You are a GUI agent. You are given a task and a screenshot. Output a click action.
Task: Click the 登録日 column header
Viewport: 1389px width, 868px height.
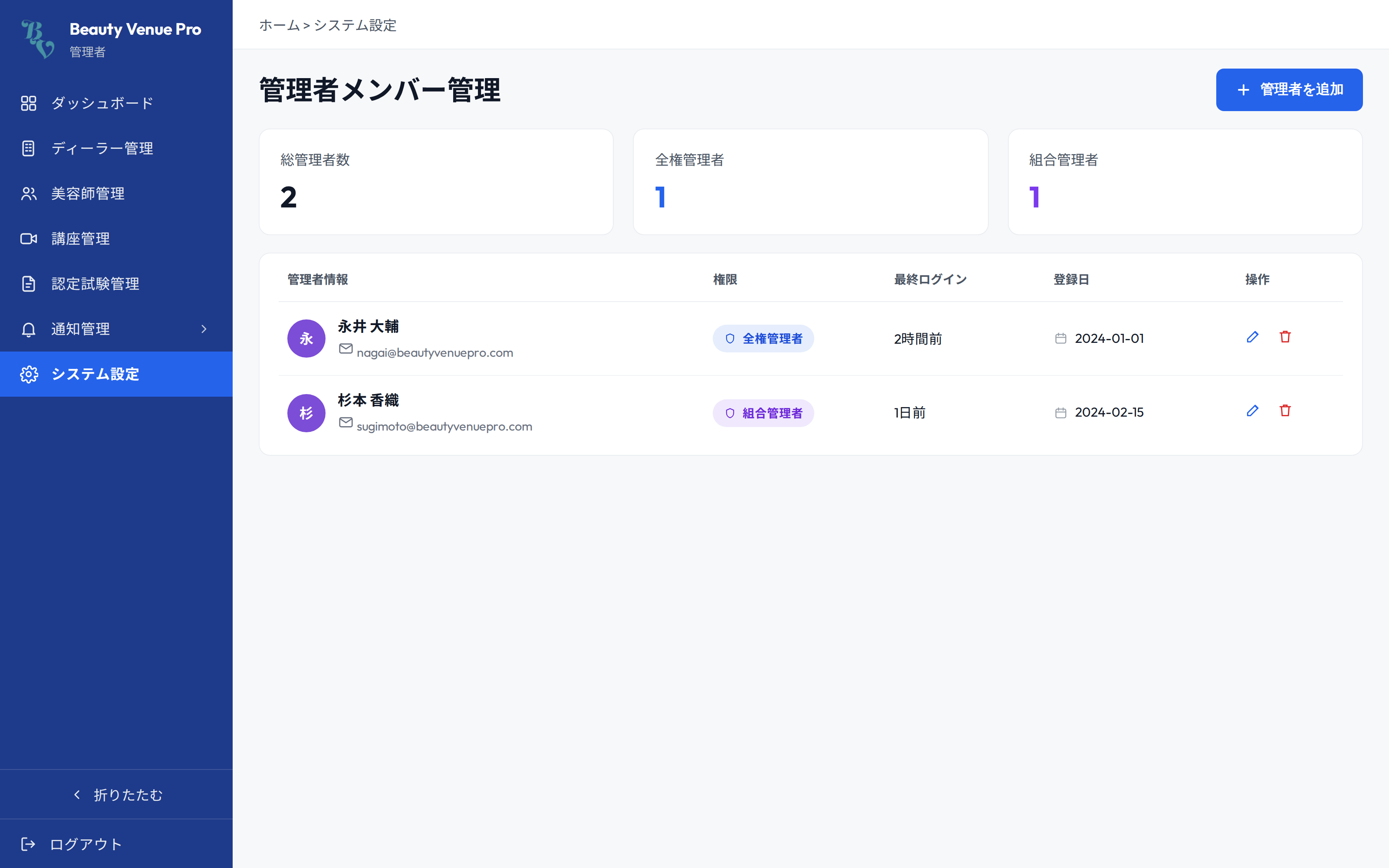(1071, 279)
